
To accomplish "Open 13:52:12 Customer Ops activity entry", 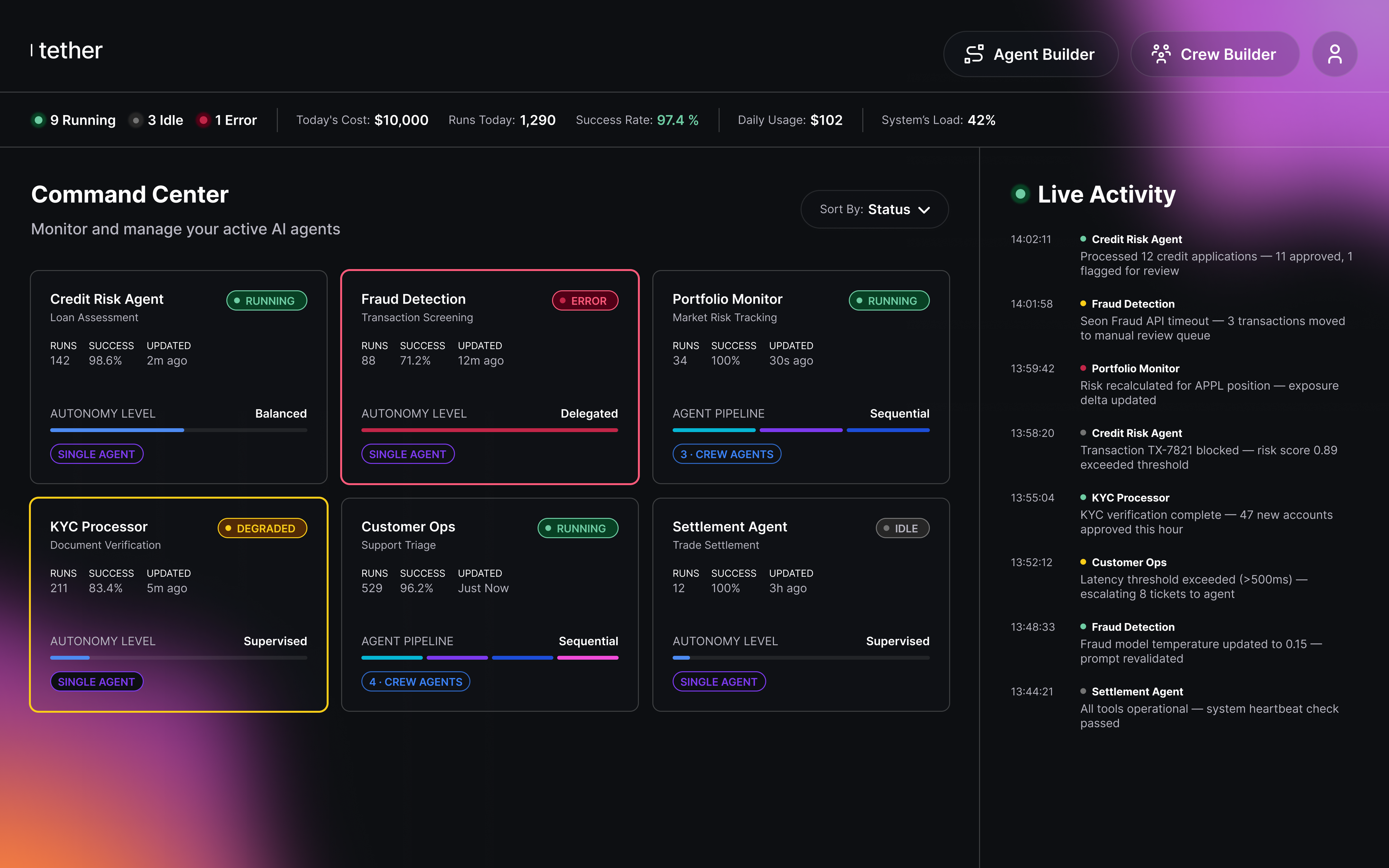I will click(x=1182, y=577).
